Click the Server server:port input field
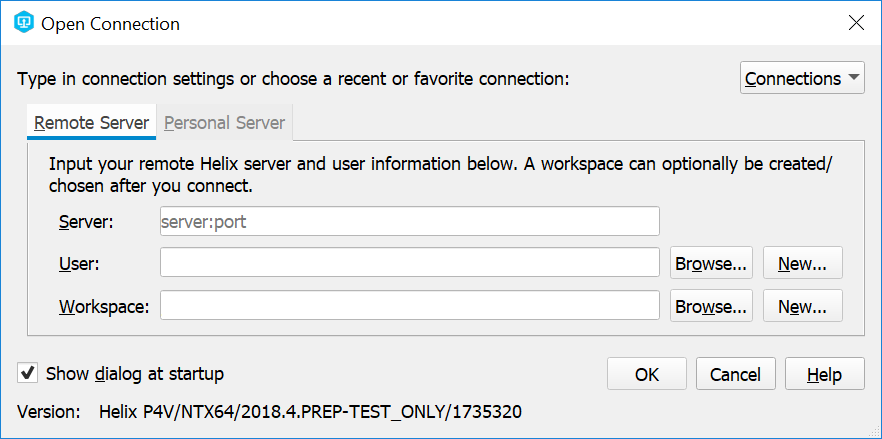 pyautogui.click(x=409, y=221)
